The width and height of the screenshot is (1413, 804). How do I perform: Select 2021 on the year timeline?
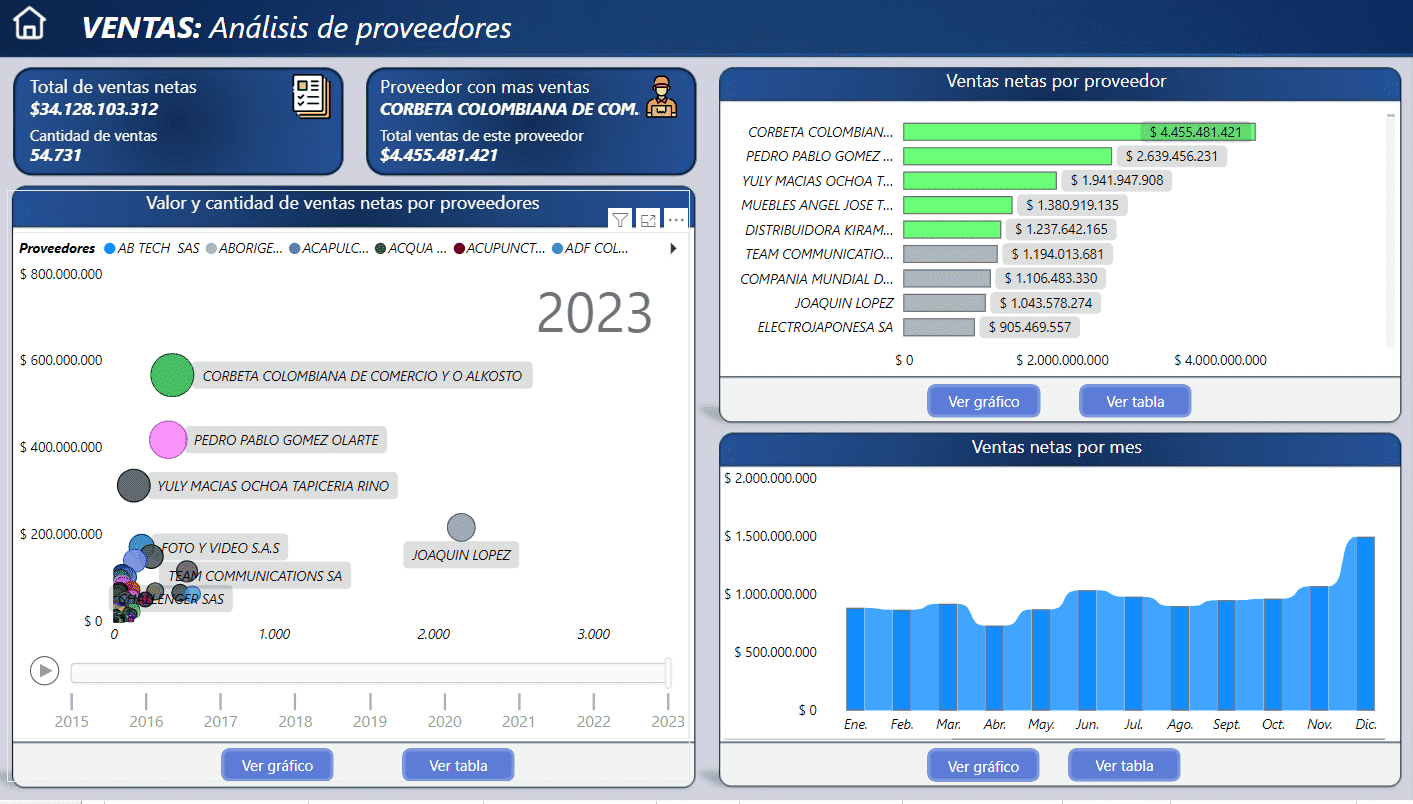519,722
